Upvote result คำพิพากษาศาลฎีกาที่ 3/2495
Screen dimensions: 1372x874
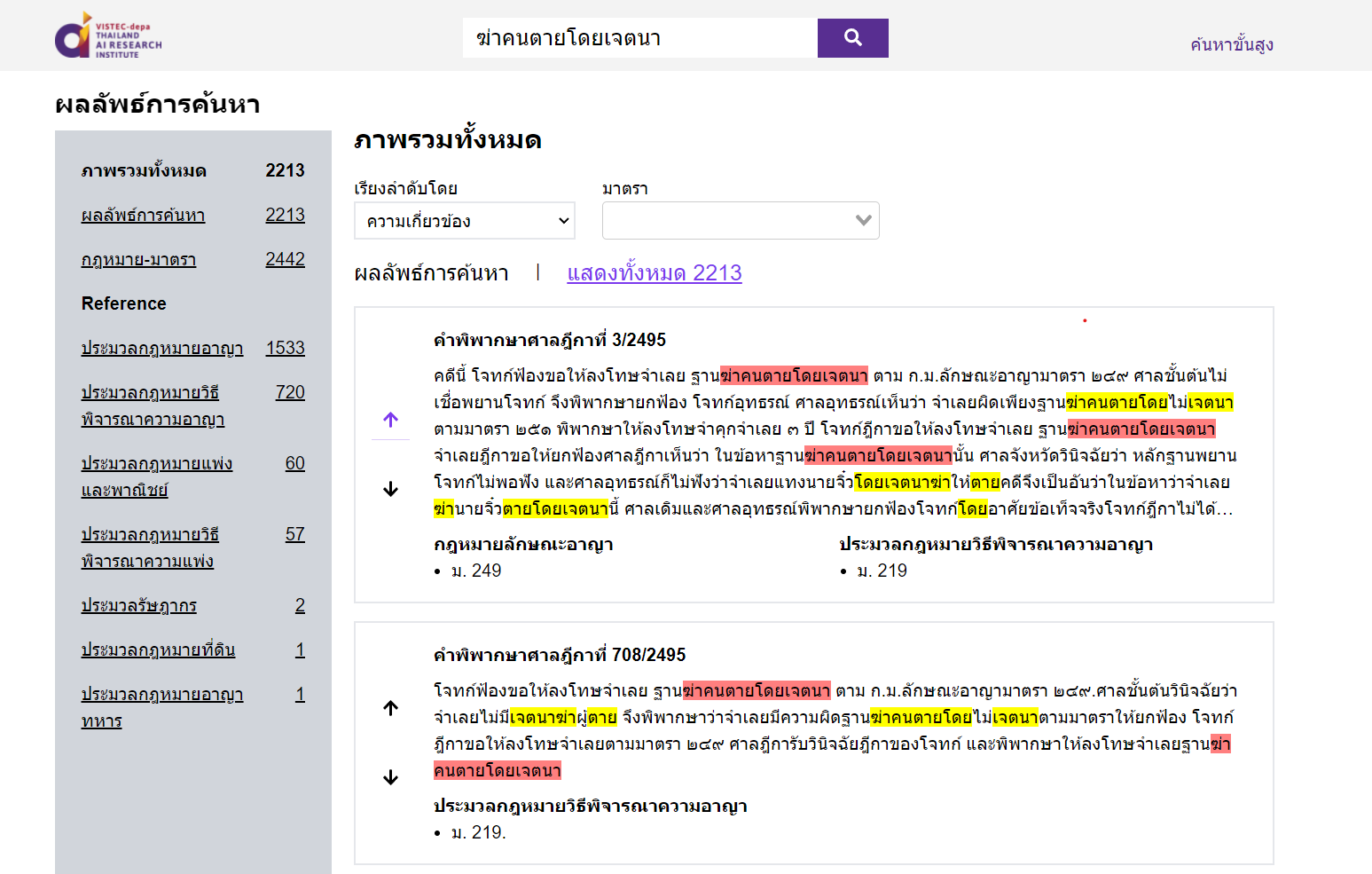pos(390,420)
